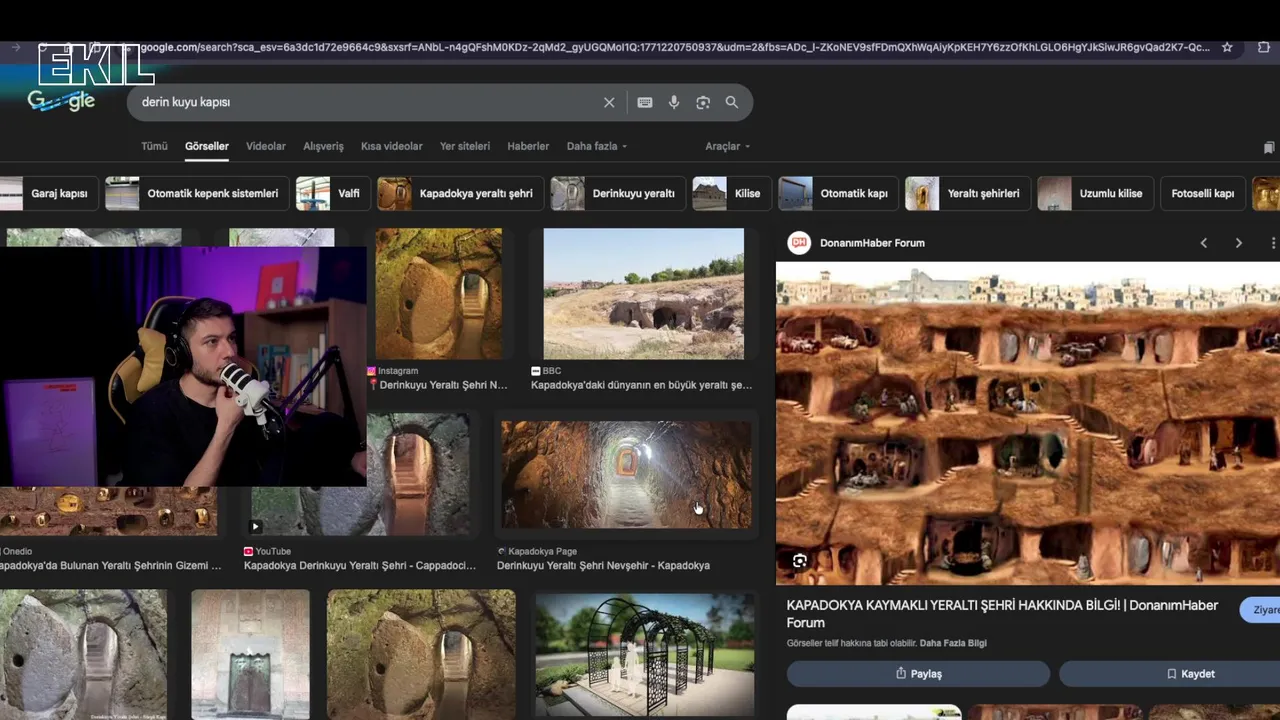Open Onedio Yeraltı Şehrinin Gizemi caption
Viewport: 1280px width, 720px height.
[x=110, y=565]
